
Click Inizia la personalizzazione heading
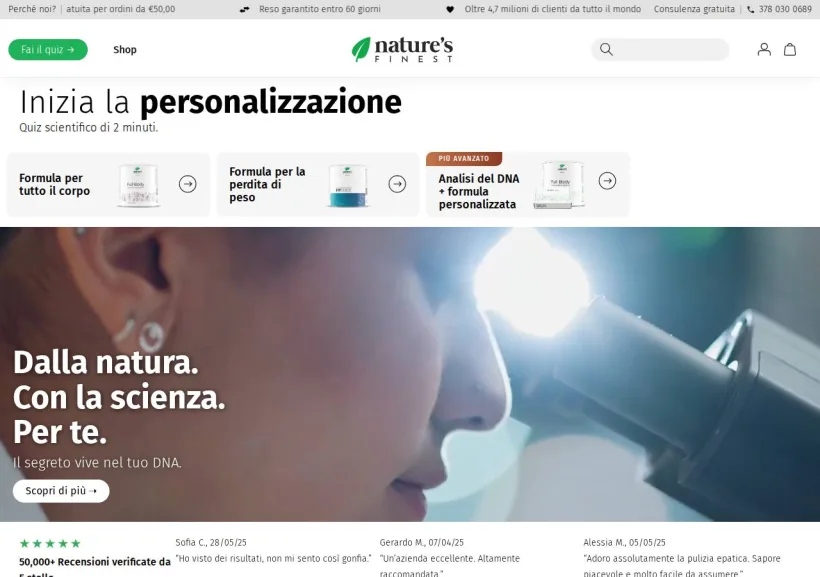210,101
